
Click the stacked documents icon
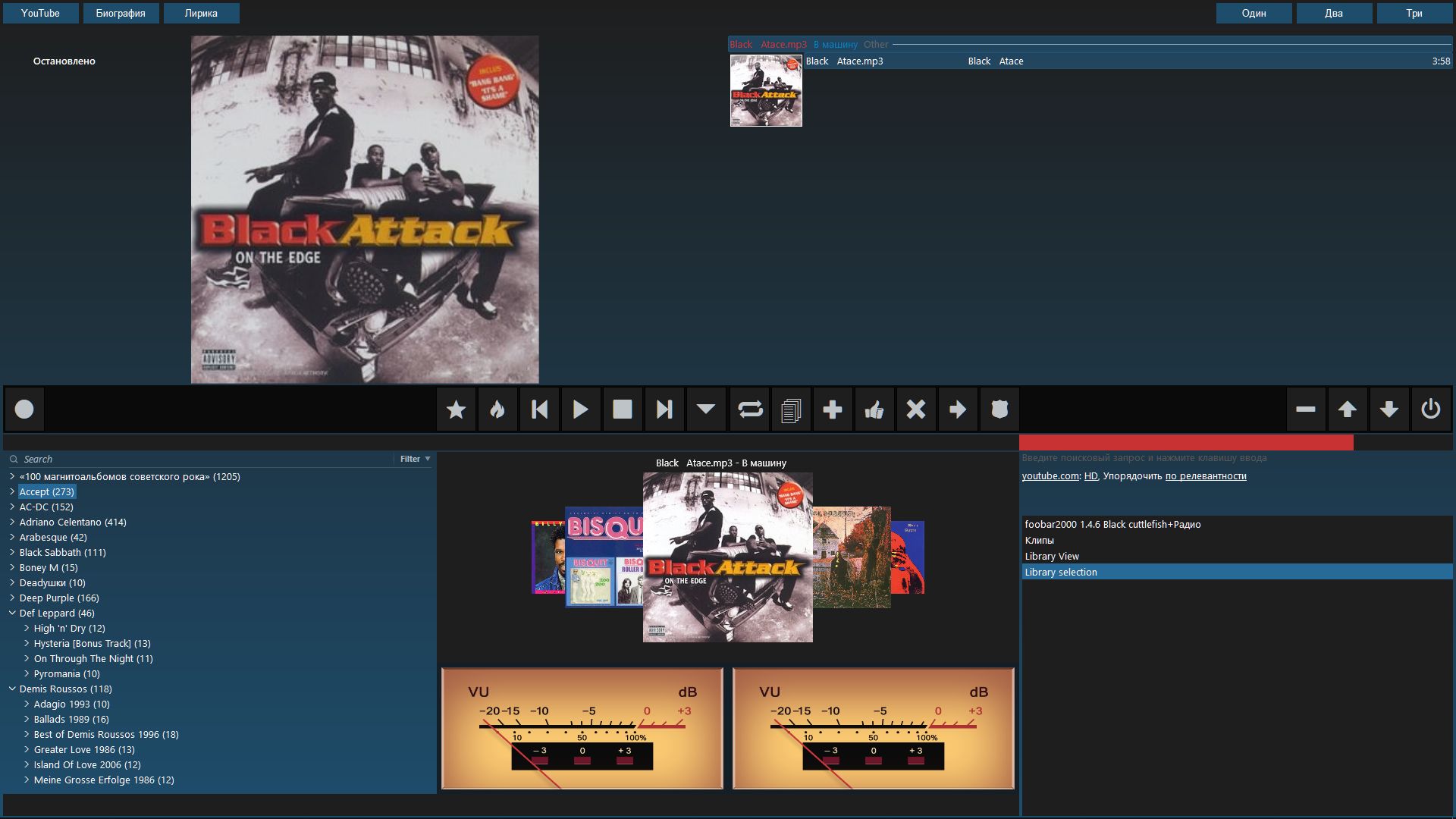791,409
